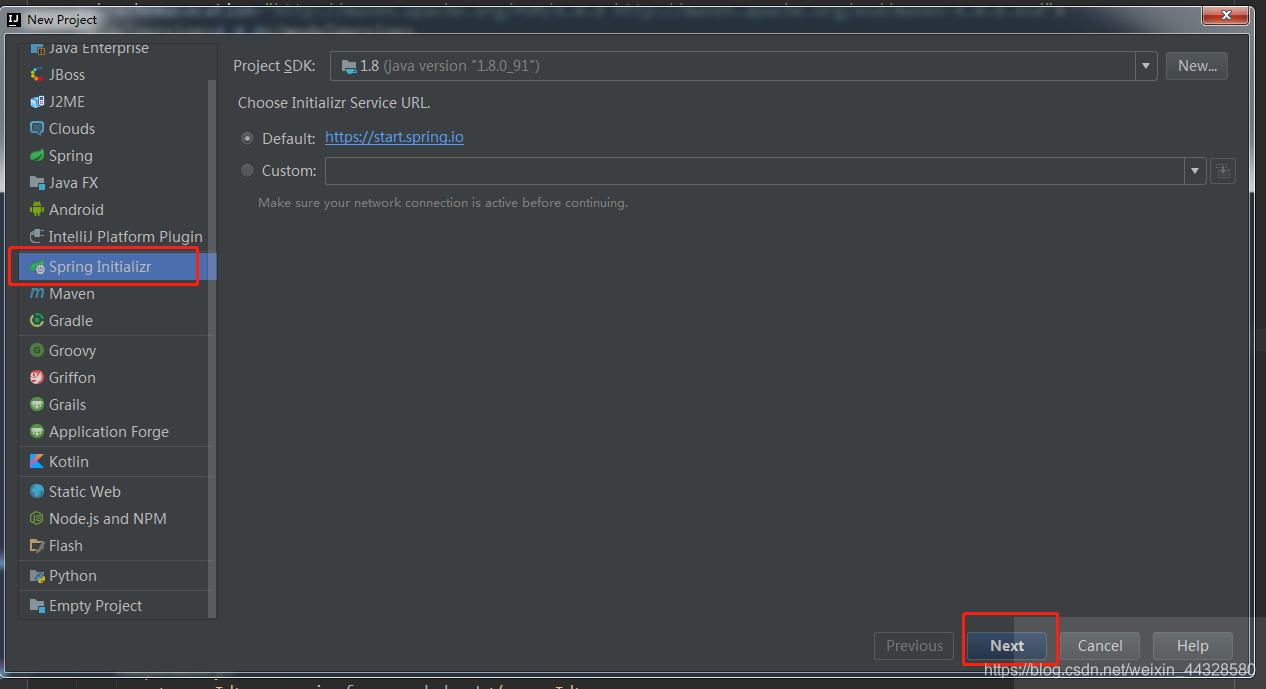The height and width of the screenshot is (689, 1266).
Task: Click the Android robot icon
Action: point(38,210)
